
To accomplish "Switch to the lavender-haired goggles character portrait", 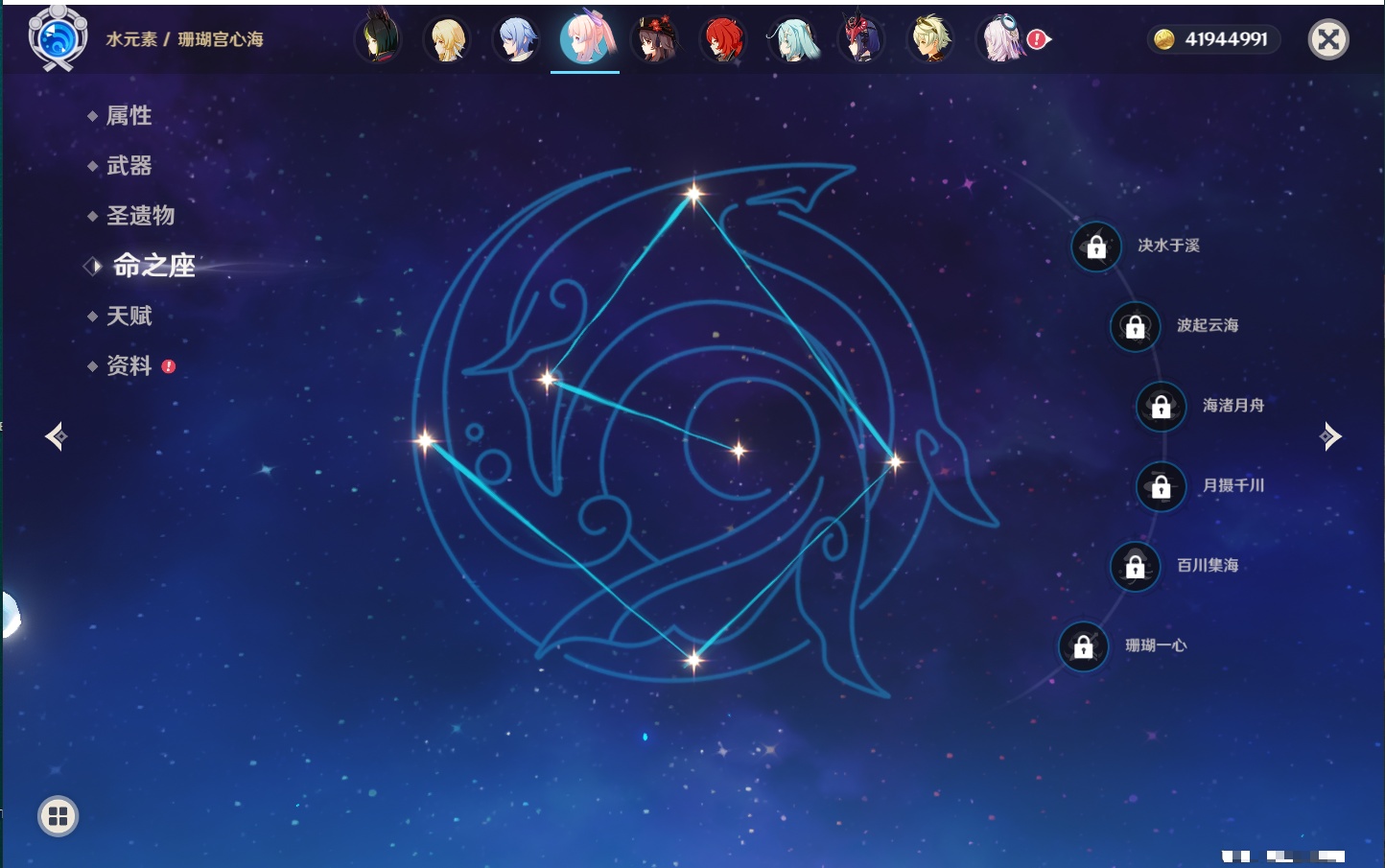I will 999,39.
